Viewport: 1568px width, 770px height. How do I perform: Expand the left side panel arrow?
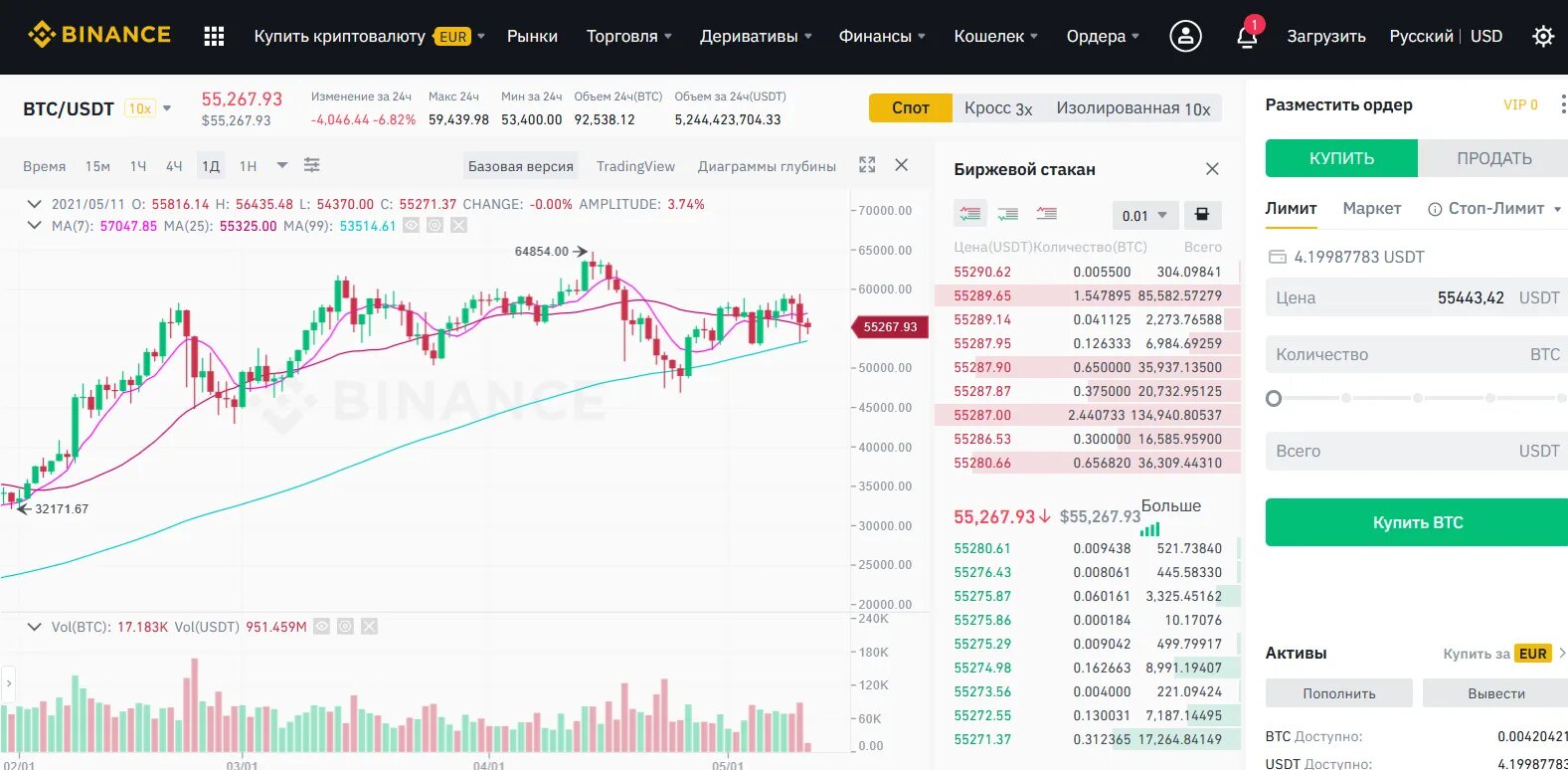(8, 683)
